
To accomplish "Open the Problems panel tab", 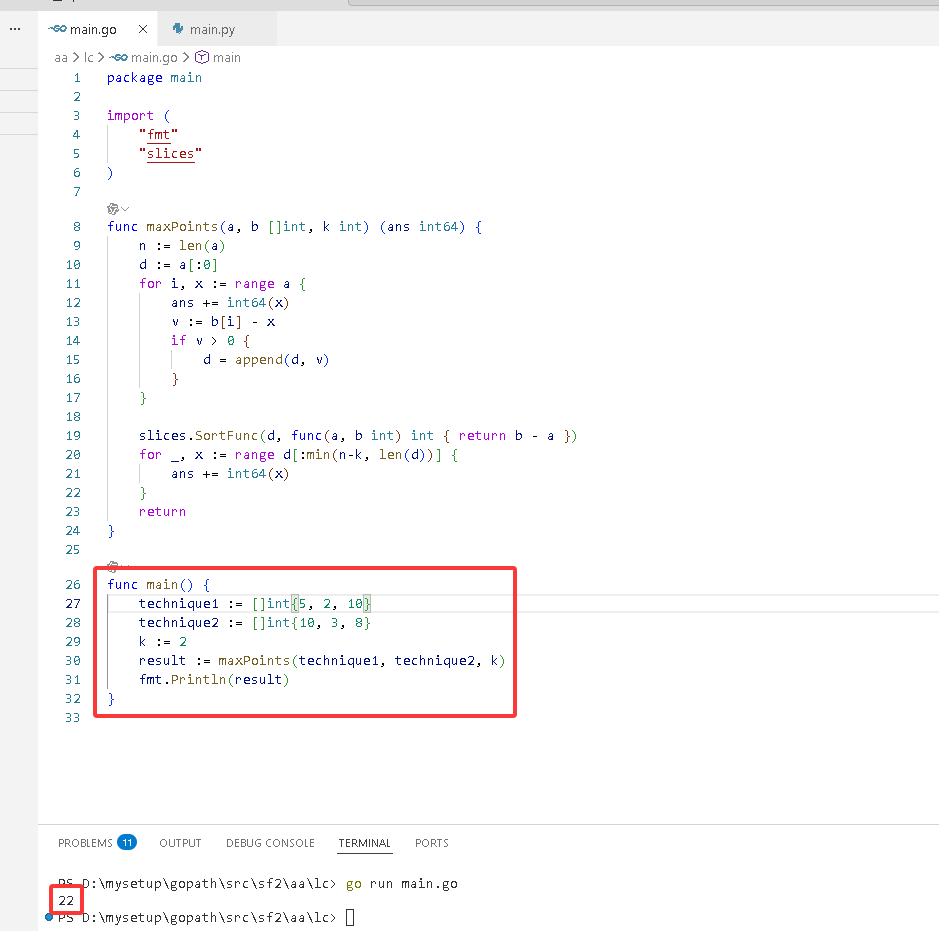I will point(85,843).
